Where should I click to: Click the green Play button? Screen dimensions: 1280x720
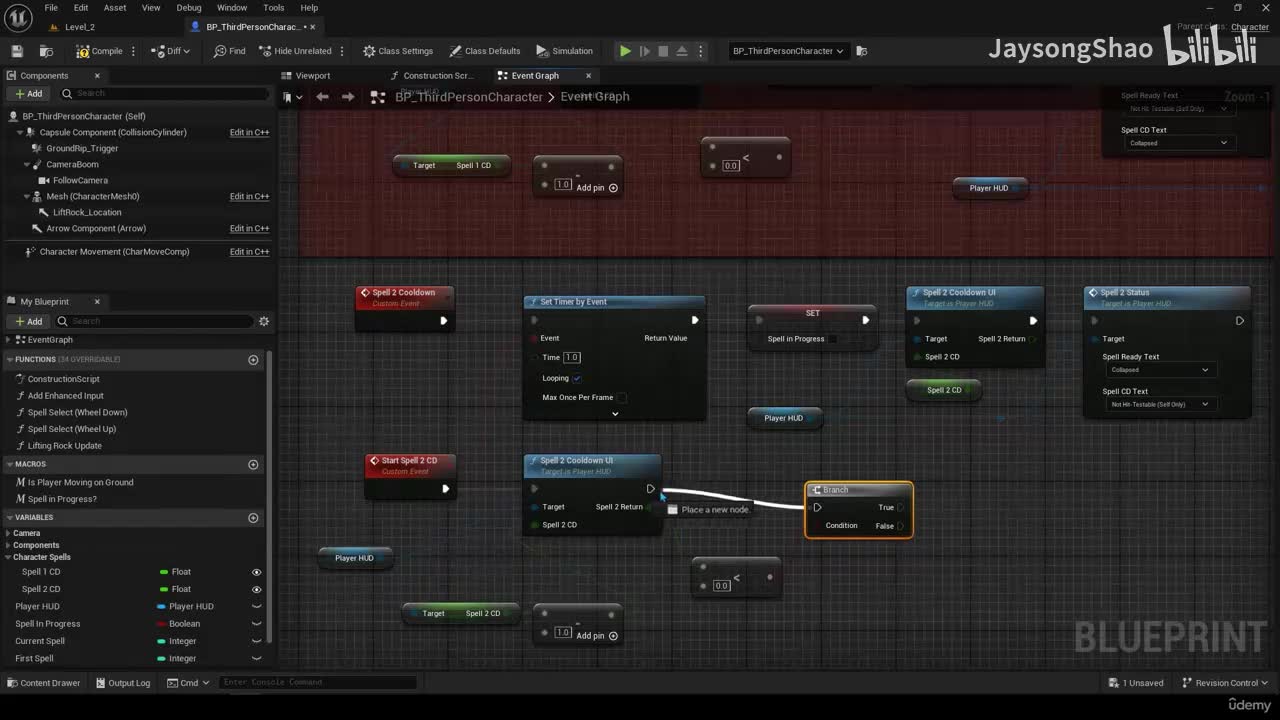click(625, 51)
